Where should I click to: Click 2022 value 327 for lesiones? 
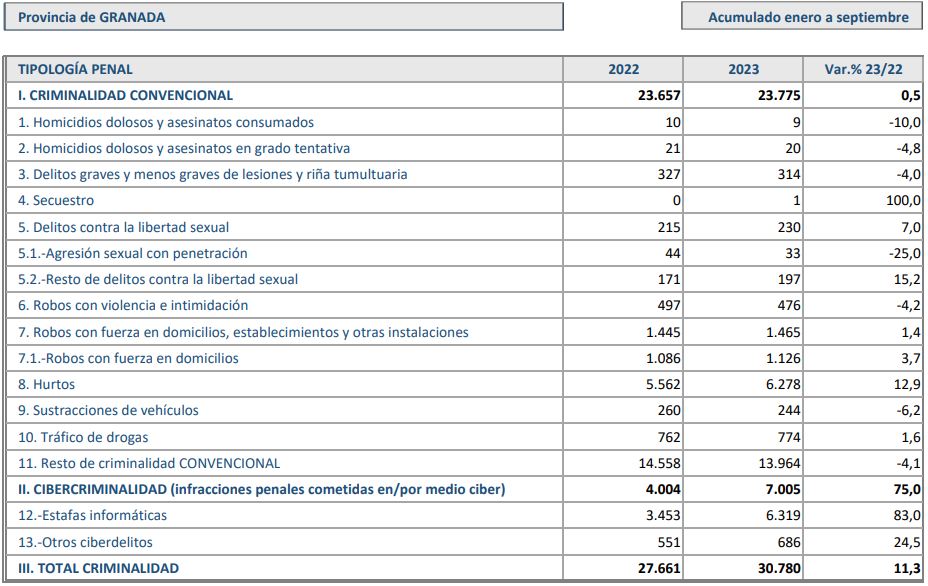[669, 174]
